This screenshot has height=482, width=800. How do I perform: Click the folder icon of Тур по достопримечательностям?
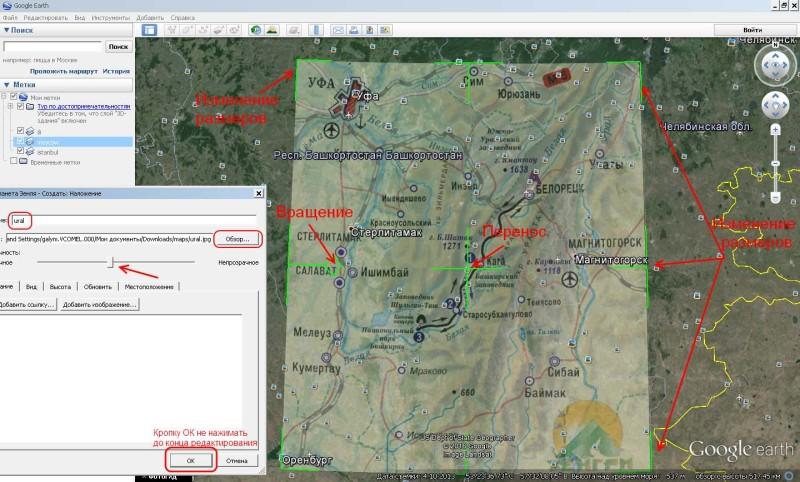pyautogui.click(x=30, y=107)
